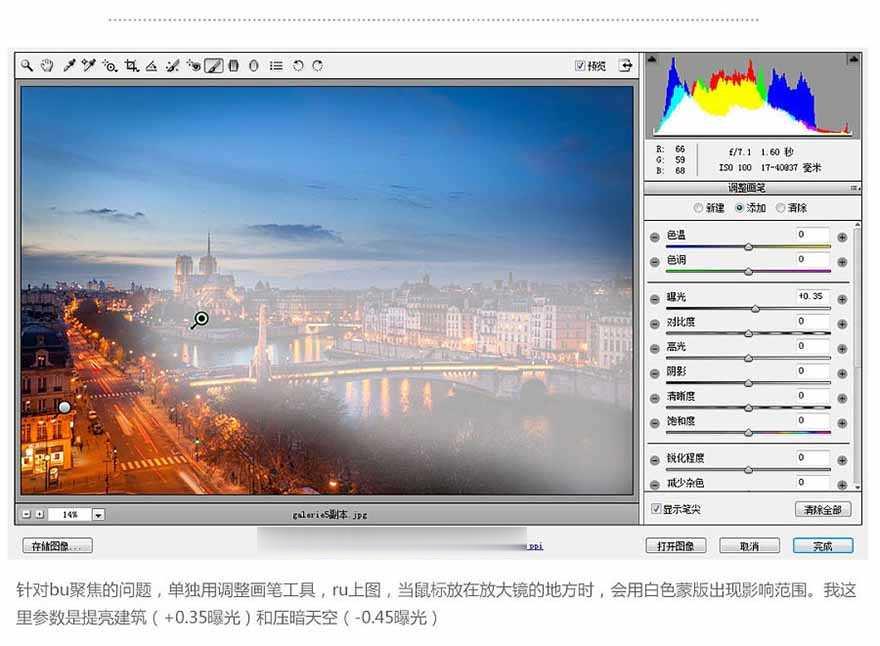Click the rotate image counterclockwise icon
880x646 pixels.
[x=297, y=65]
